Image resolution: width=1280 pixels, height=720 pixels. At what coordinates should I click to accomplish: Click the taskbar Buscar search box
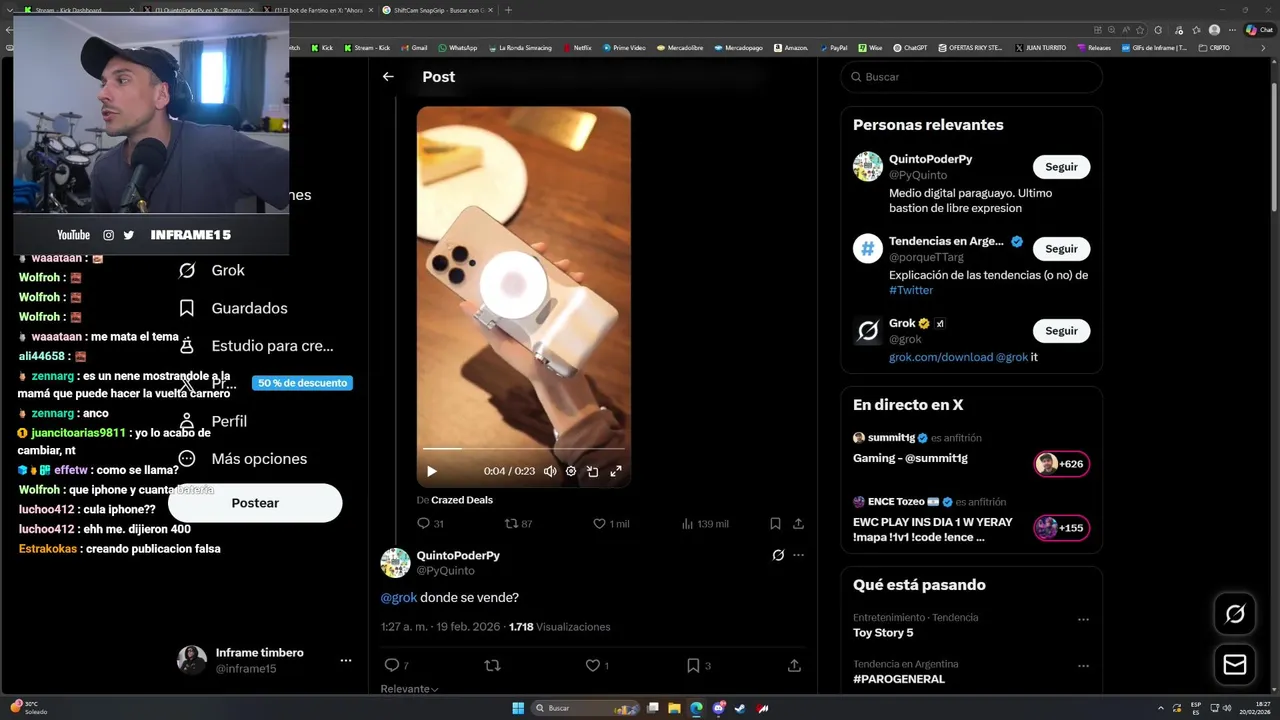(586, 708)
